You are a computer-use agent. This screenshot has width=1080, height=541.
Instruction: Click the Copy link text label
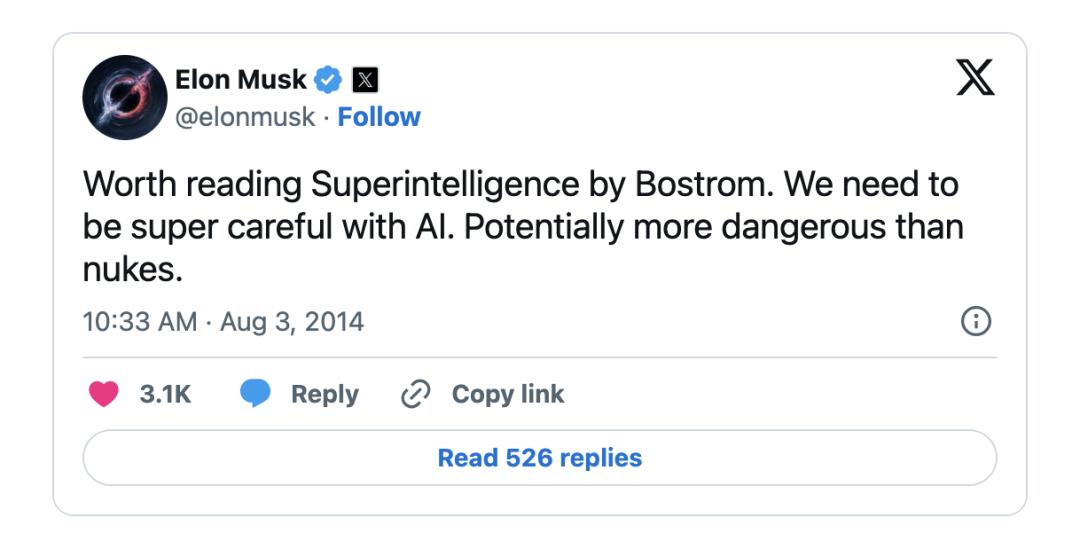coord(508,394)
